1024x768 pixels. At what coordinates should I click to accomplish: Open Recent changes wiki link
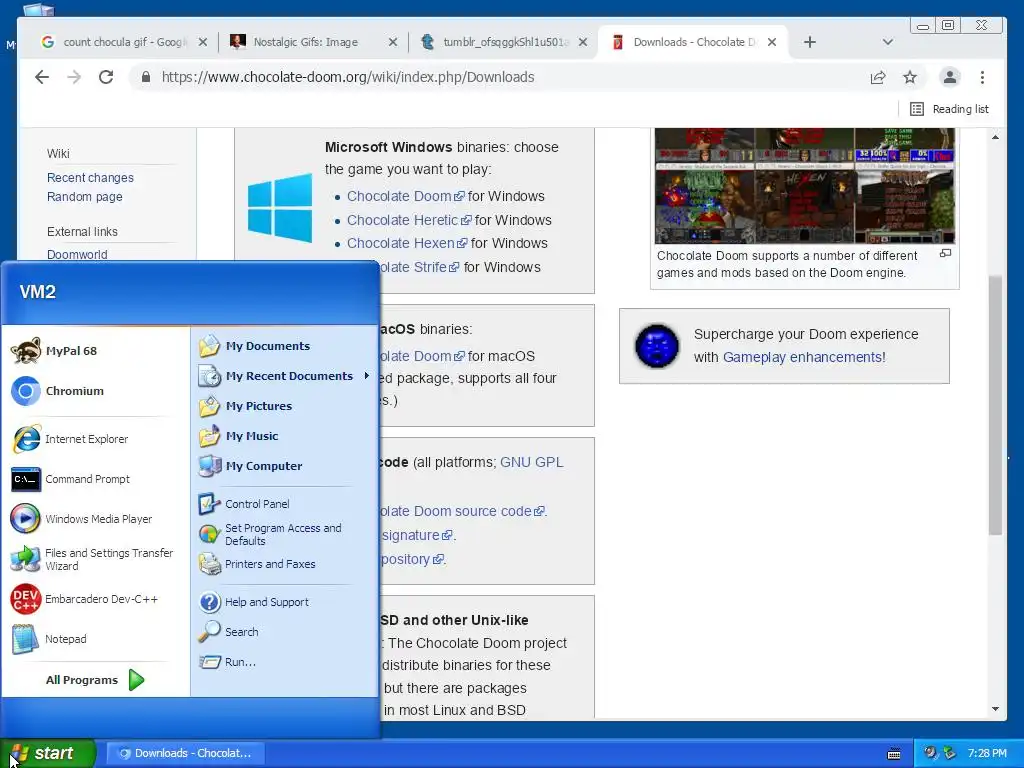point(90,178)
